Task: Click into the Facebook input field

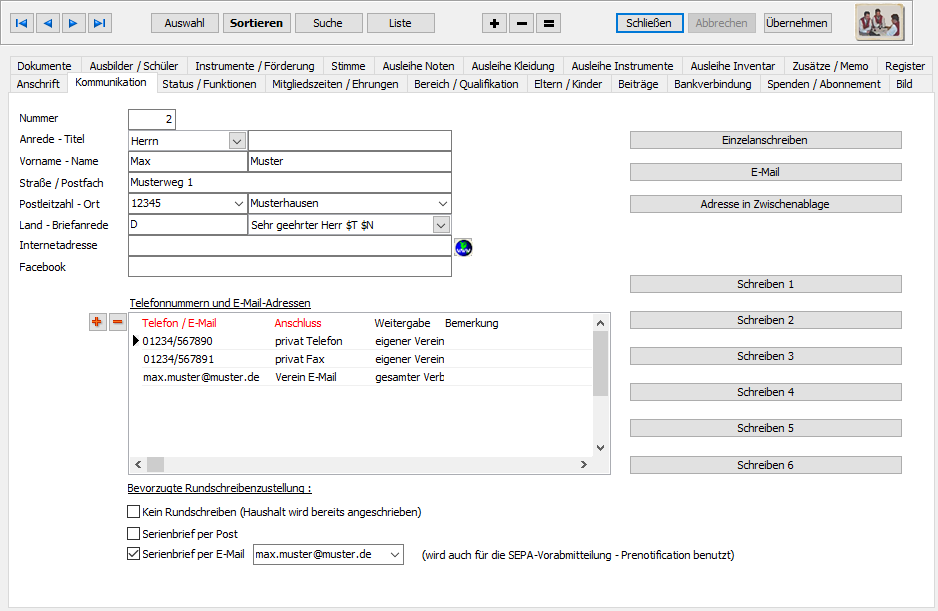Action: 290,267
